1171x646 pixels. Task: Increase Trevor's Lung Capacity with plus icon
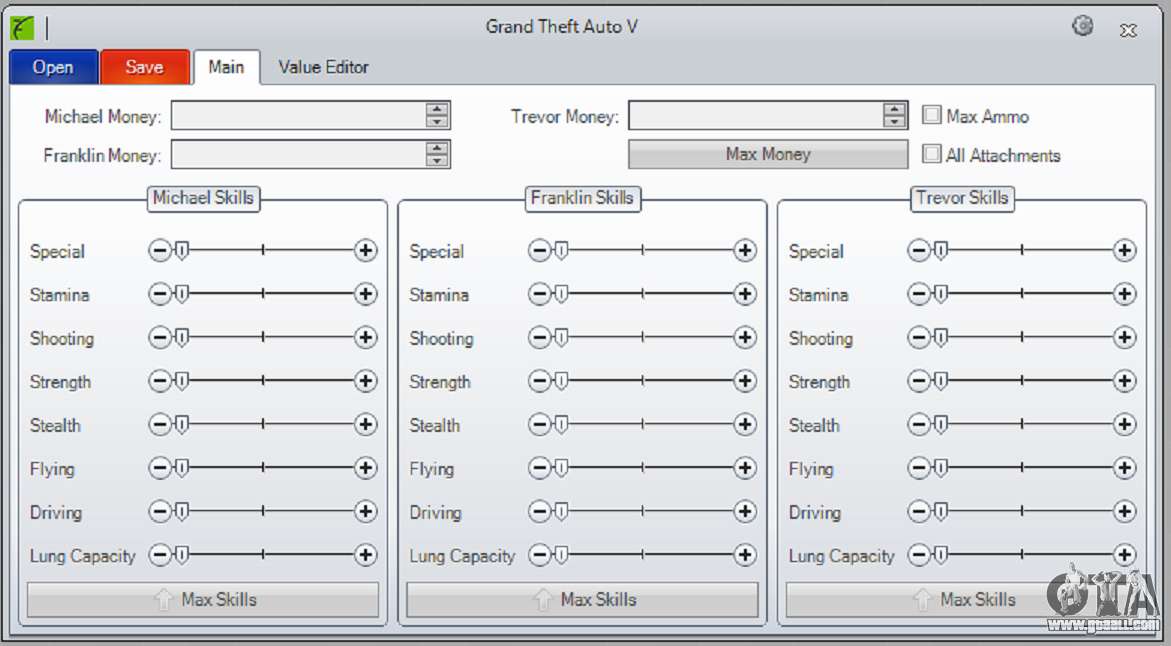tap(1124, 554)
